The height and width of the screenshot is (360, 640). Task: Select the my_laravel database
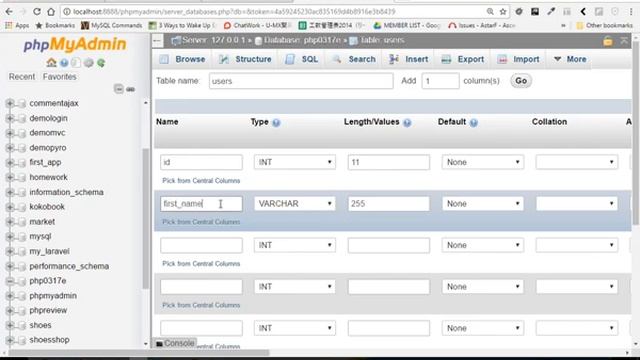click(x=49, y=251)
